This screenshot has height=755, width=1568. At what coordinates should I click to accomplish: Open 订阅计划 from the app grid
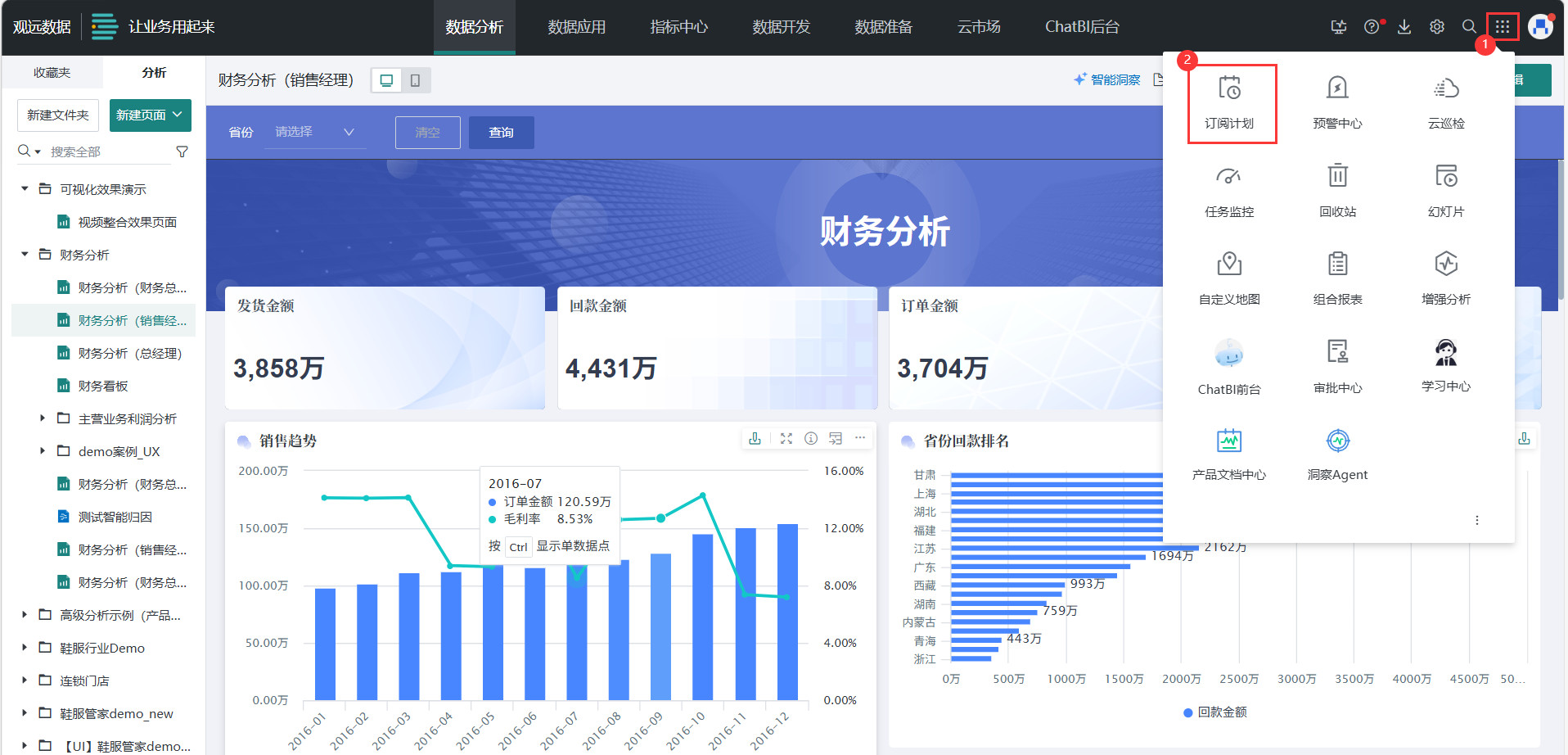[1231, 102]
